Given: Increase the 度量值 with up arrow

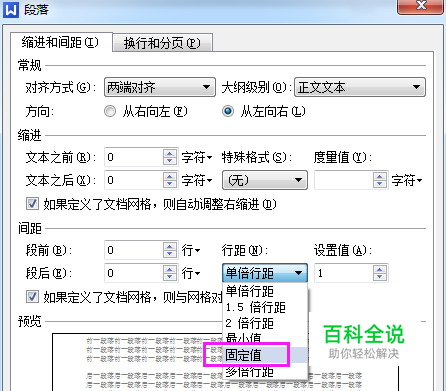Looking at the screenshot, I should 380,176.
